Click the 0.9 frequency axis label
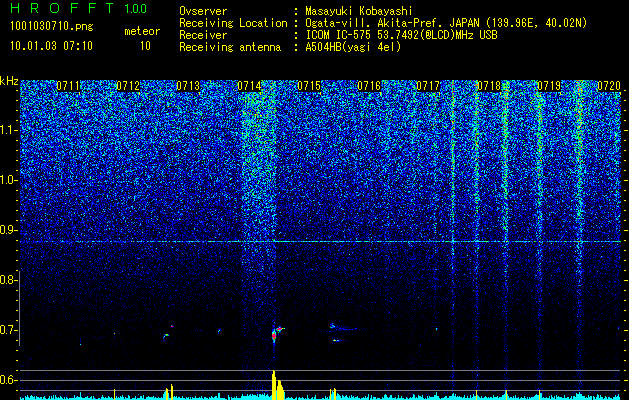 pos(8,230)
